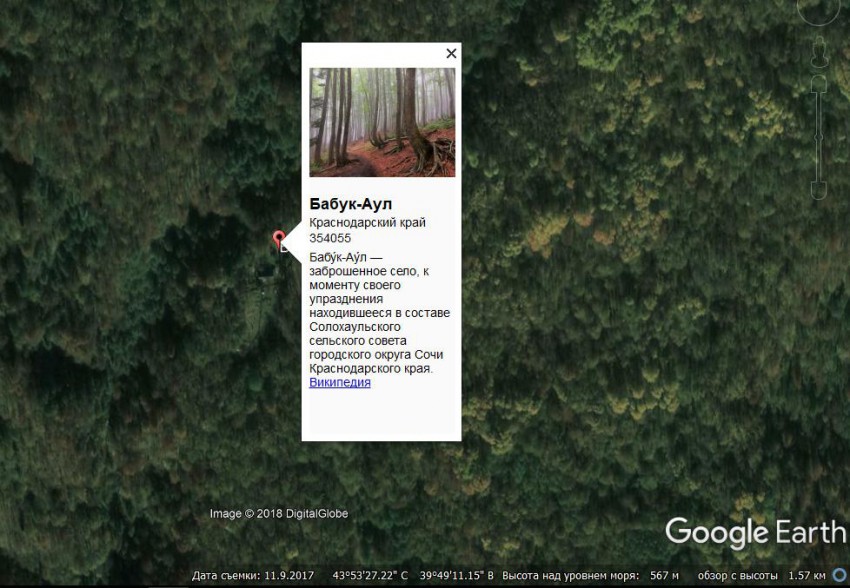Click the Google Earth logo watermark
This screenshot has width=850, height=588.
(755, 533)
